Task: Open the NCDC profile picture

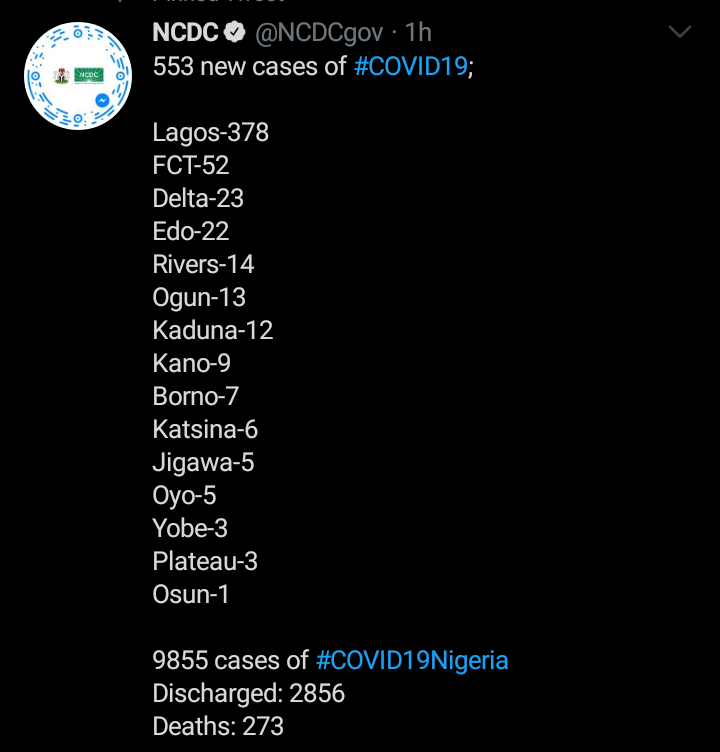Action: (78, 78)
